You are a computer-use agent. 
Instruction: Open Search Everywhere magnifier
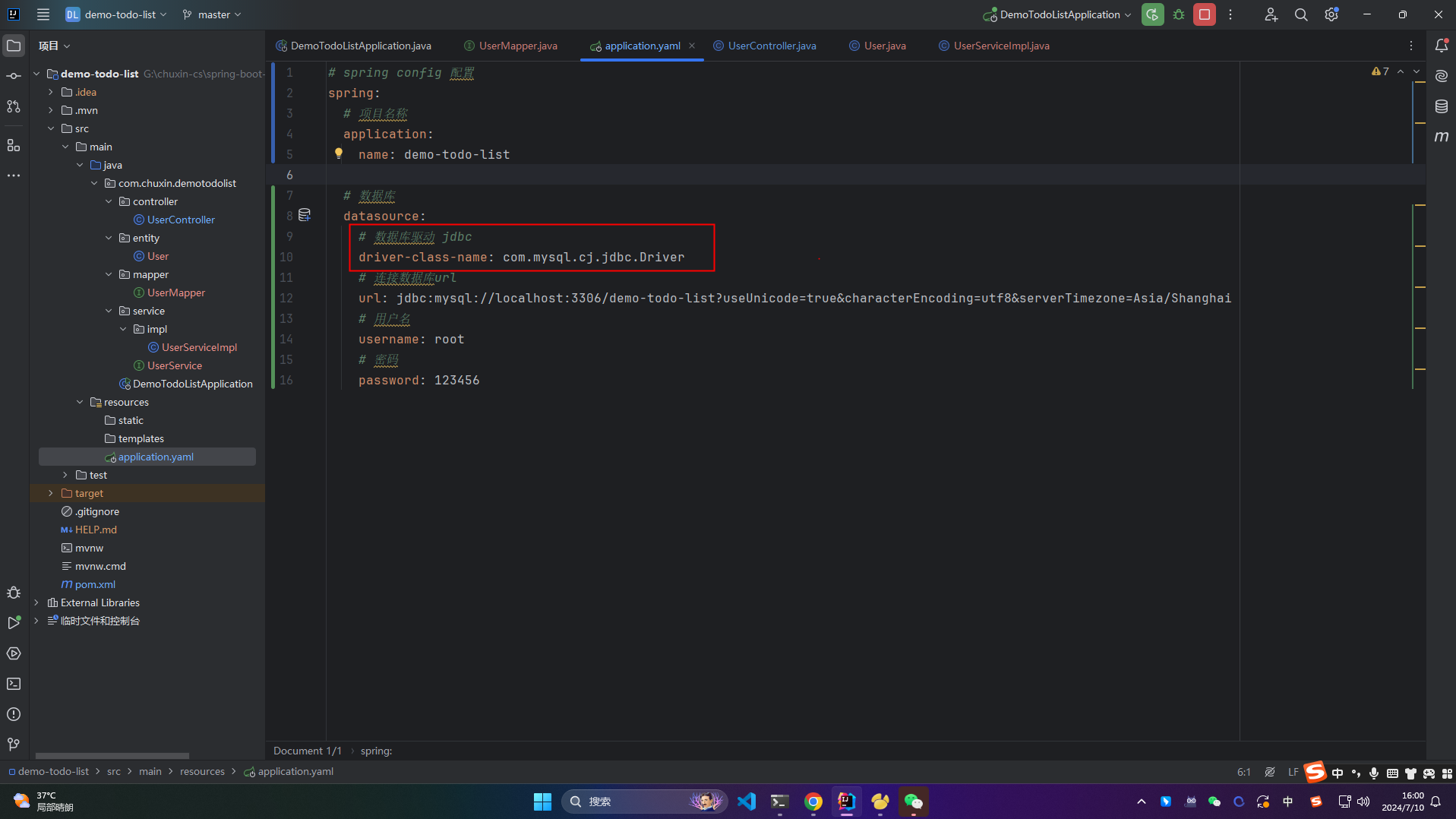[1301, 14]
